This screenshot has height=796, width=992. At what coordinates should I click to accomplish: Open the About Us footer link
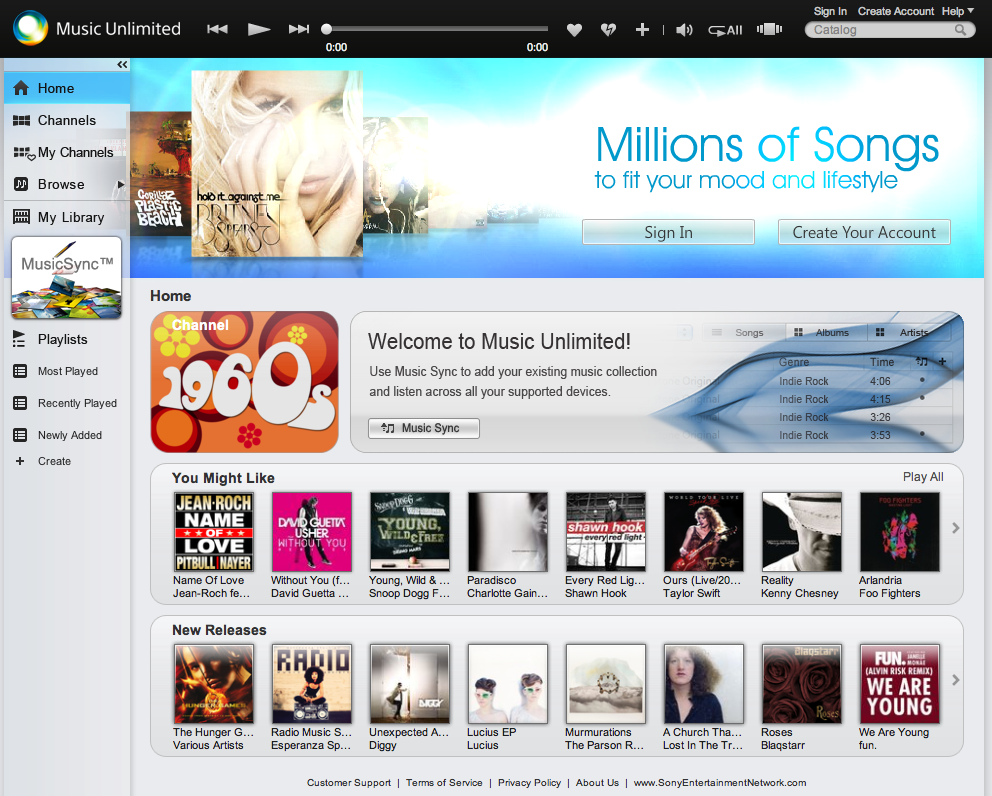click(597, 783)
